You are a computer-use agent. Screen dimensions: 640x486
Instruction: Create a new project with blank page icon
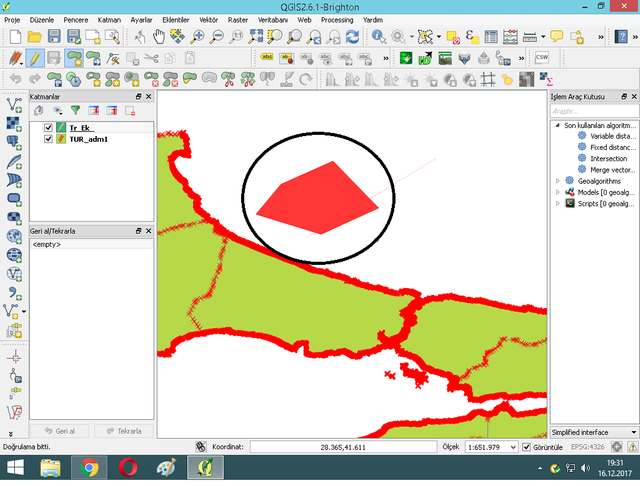click(x=15, y=37)
